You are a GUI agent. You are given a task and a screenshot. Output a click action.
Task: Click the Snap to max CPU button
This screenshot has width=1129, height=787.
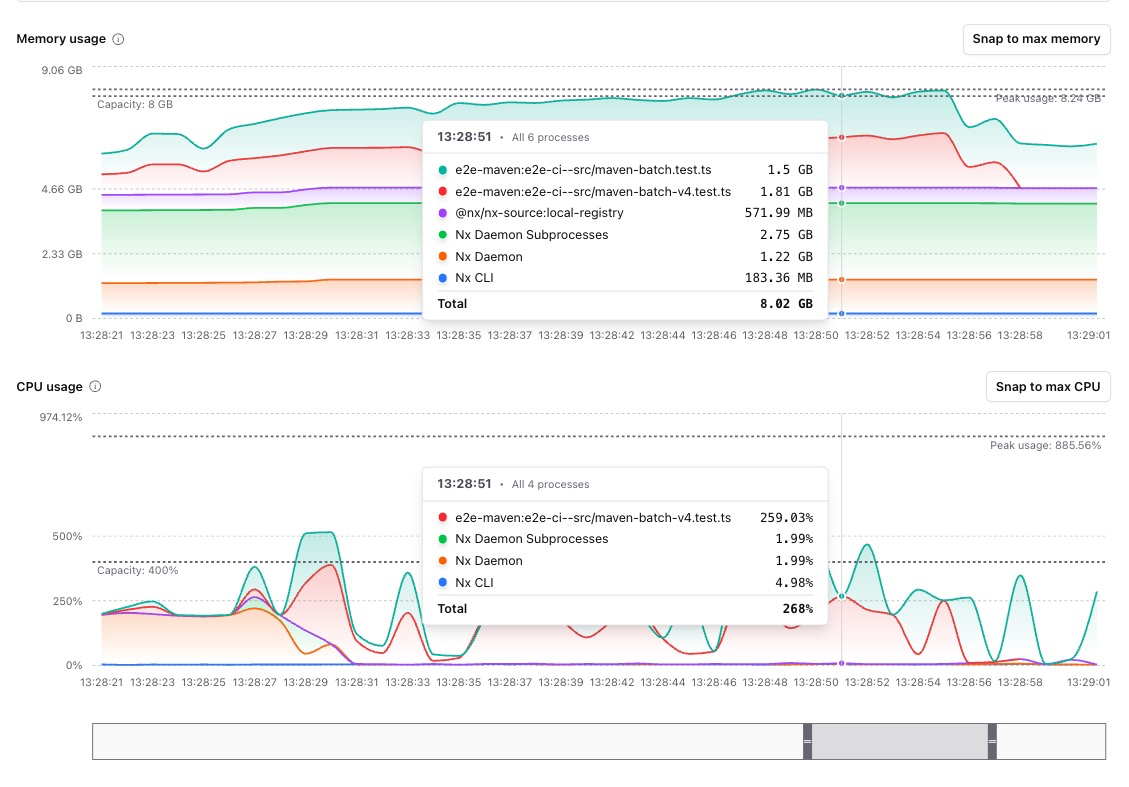(x=1048, y=386)
